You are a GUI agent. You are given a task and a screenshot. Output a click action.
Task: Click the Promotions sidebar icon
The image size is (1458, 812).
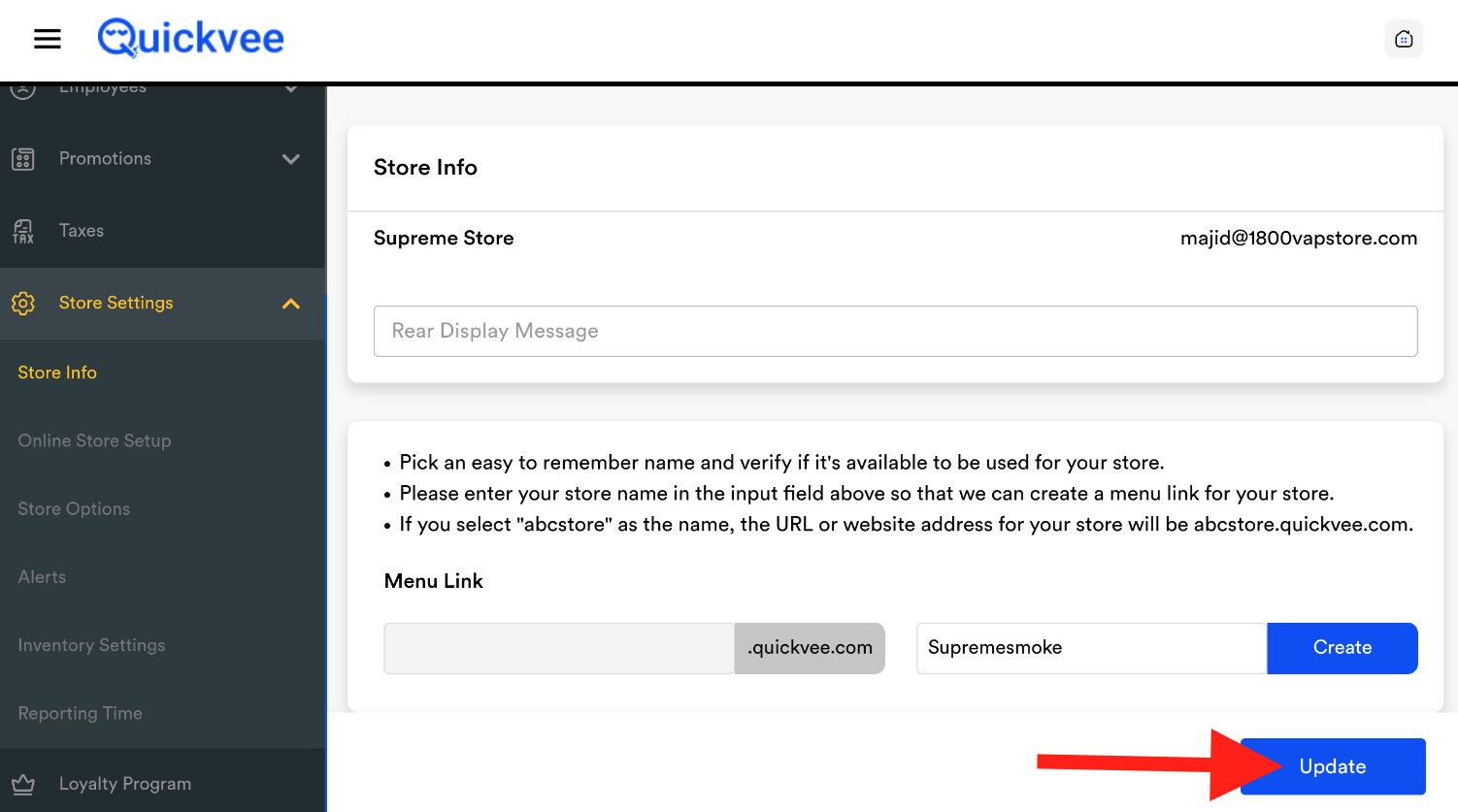[x=23, y=159]
